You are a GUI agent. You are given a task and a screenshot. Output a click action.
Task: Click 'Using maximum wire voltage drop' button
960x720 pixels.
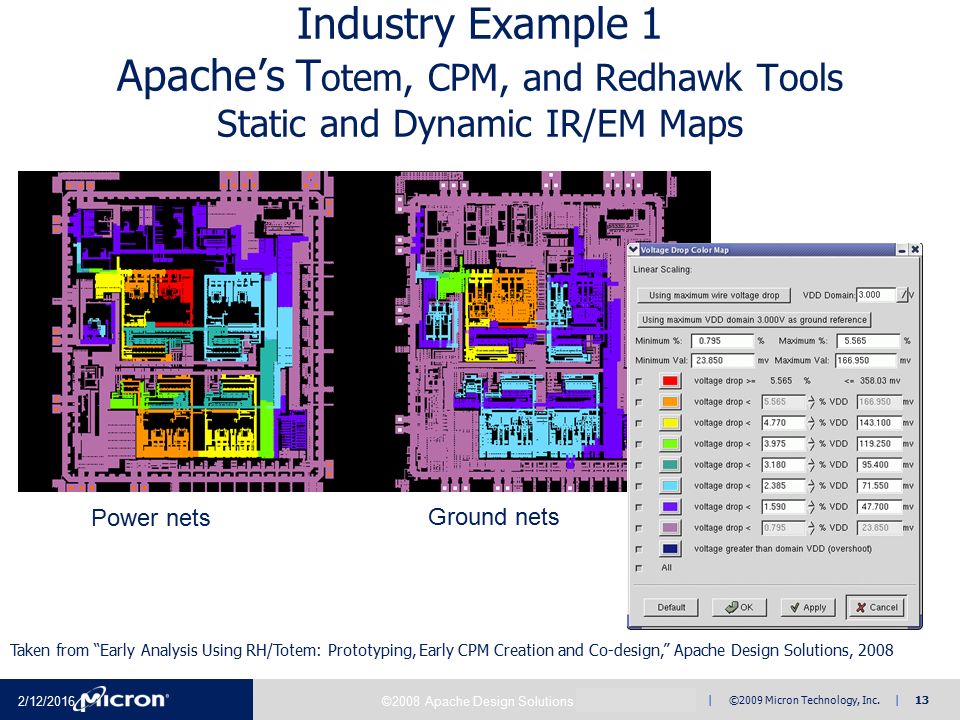point(714,295)
